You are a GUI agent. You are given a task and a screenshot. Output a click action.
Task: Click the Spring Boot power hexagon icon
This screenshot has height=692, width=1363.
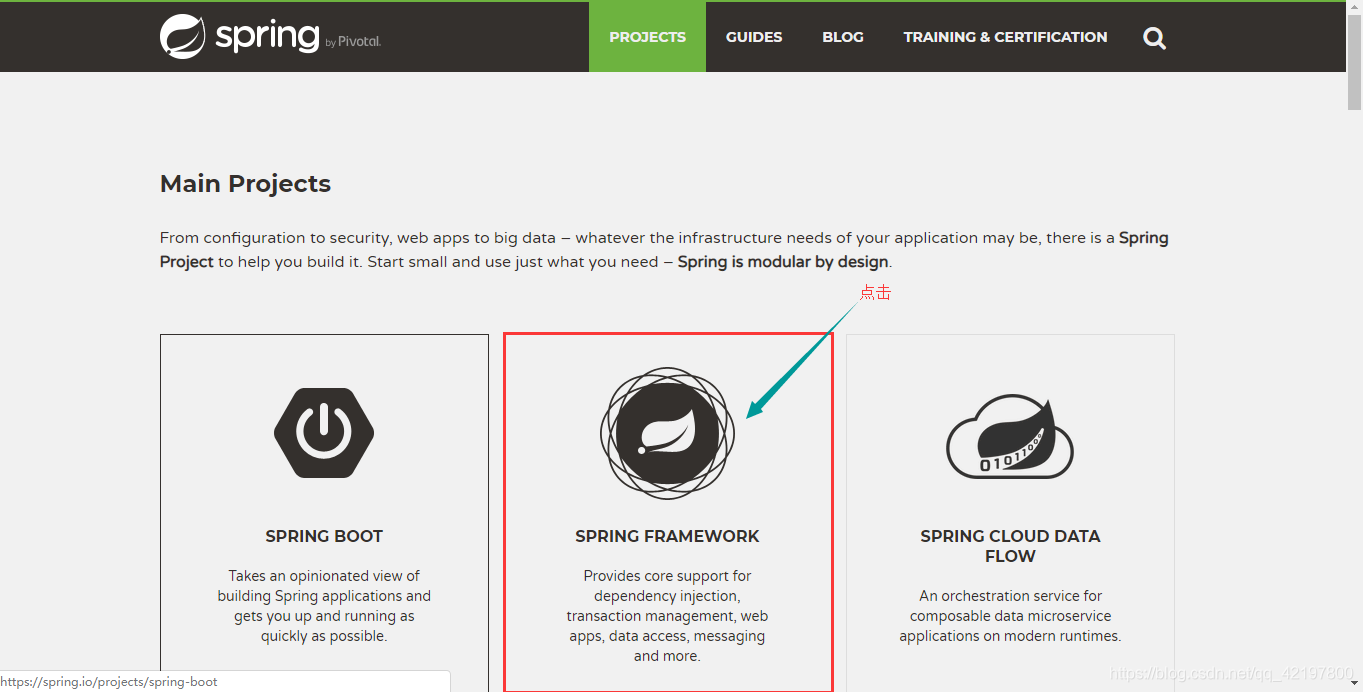point(324,433)
